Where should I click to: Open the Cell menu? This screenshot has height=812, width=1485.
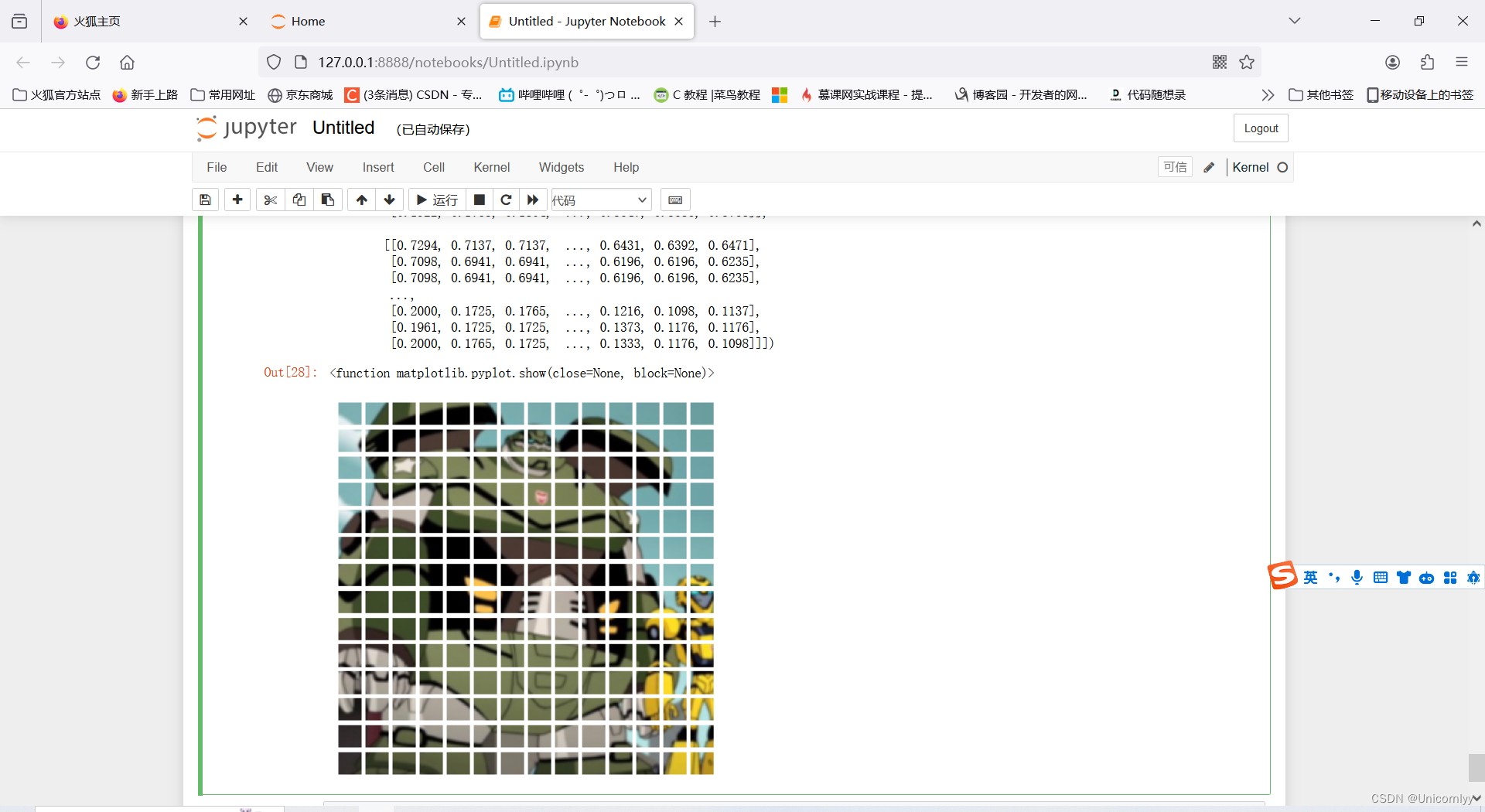point(434,167)
